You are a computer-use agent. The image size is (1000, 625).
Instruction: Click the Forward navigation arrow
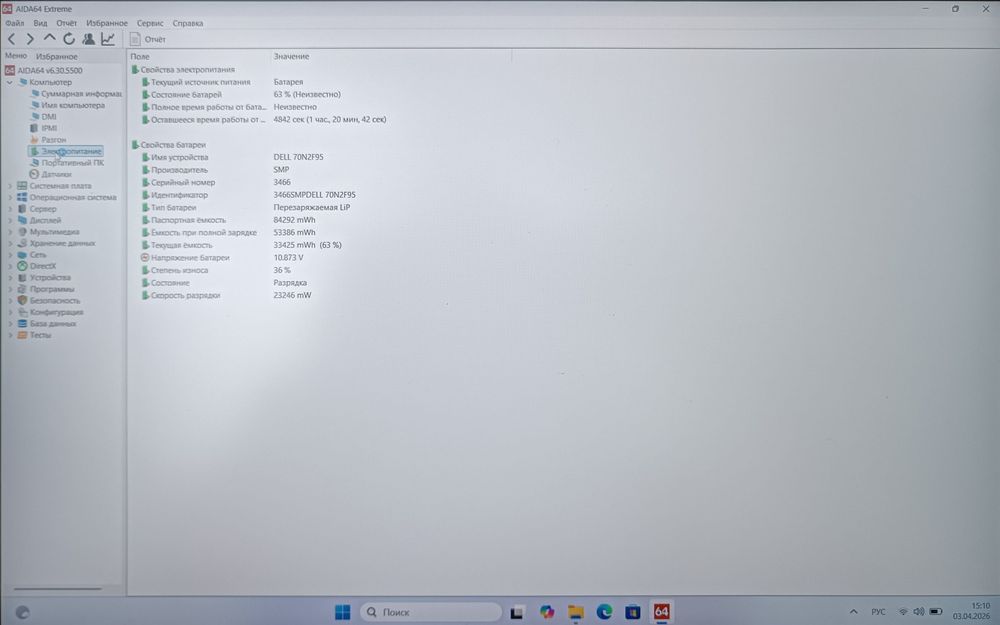click(x=30, y=40)
